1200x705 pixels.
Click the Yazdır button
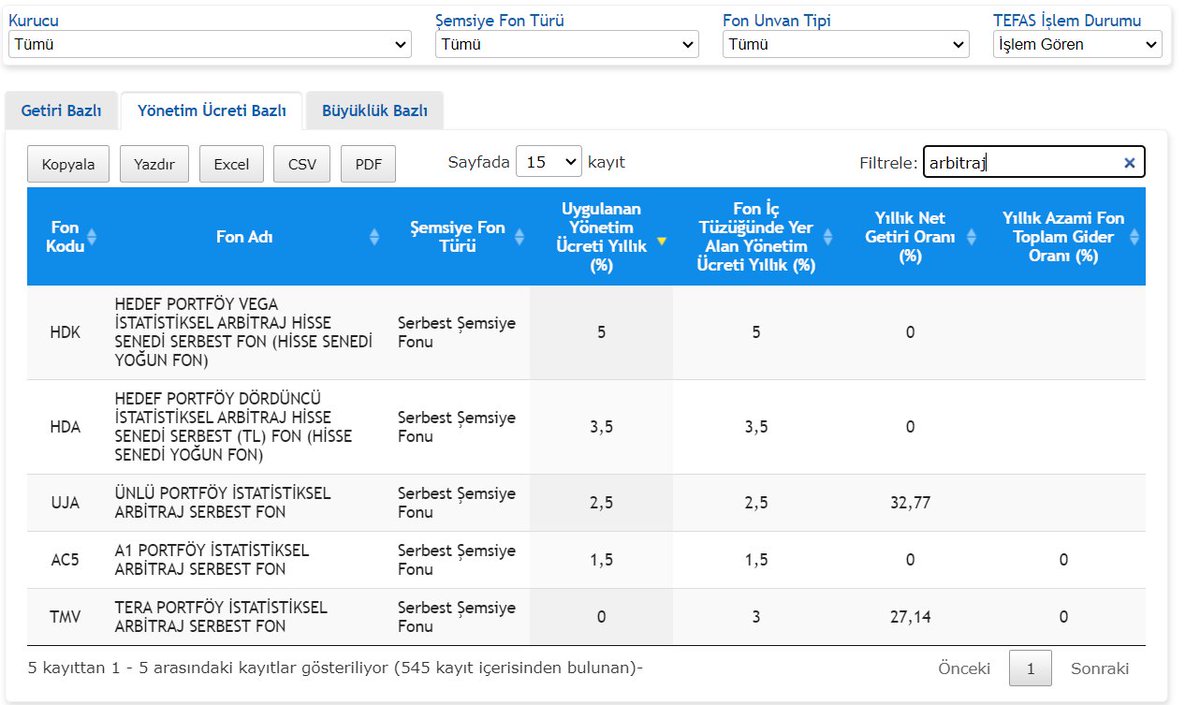click(x=154, y=164)
